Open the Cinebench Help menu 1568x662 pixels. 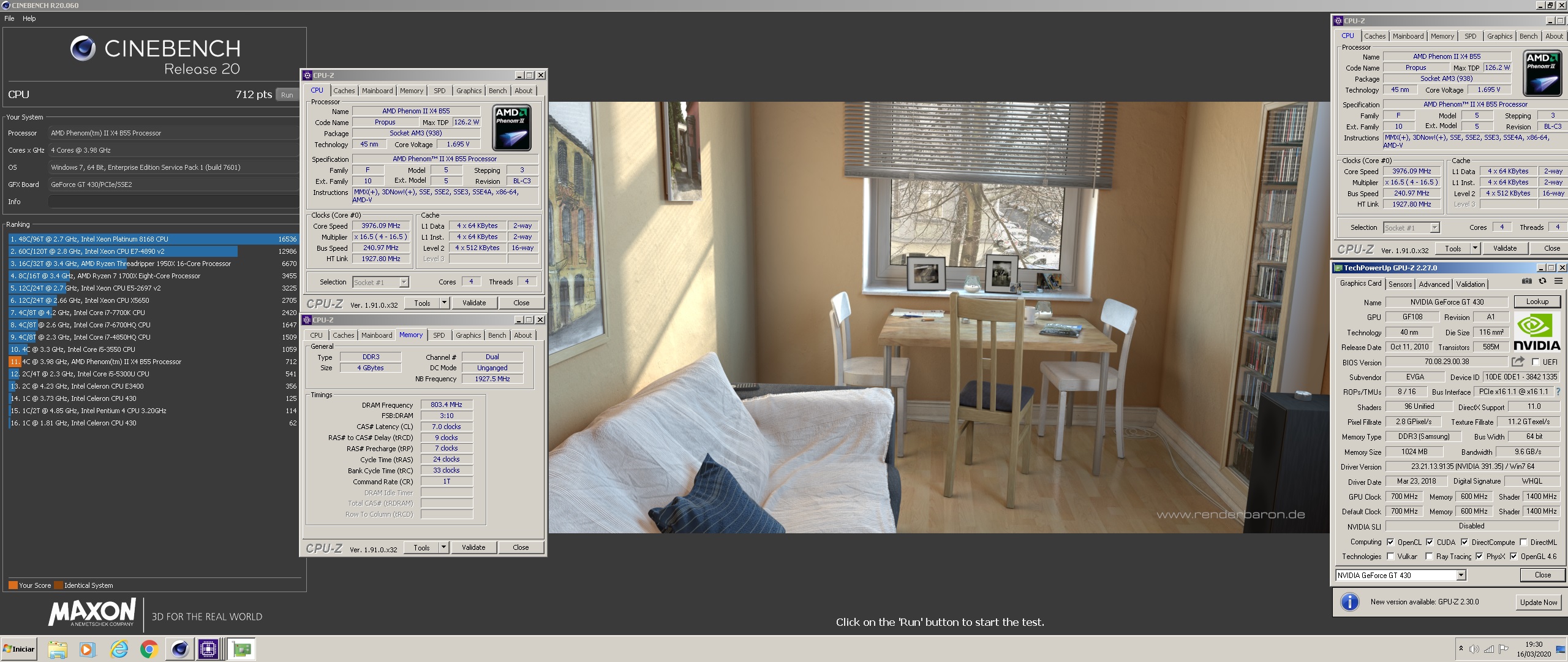click(x=29, y=18)
